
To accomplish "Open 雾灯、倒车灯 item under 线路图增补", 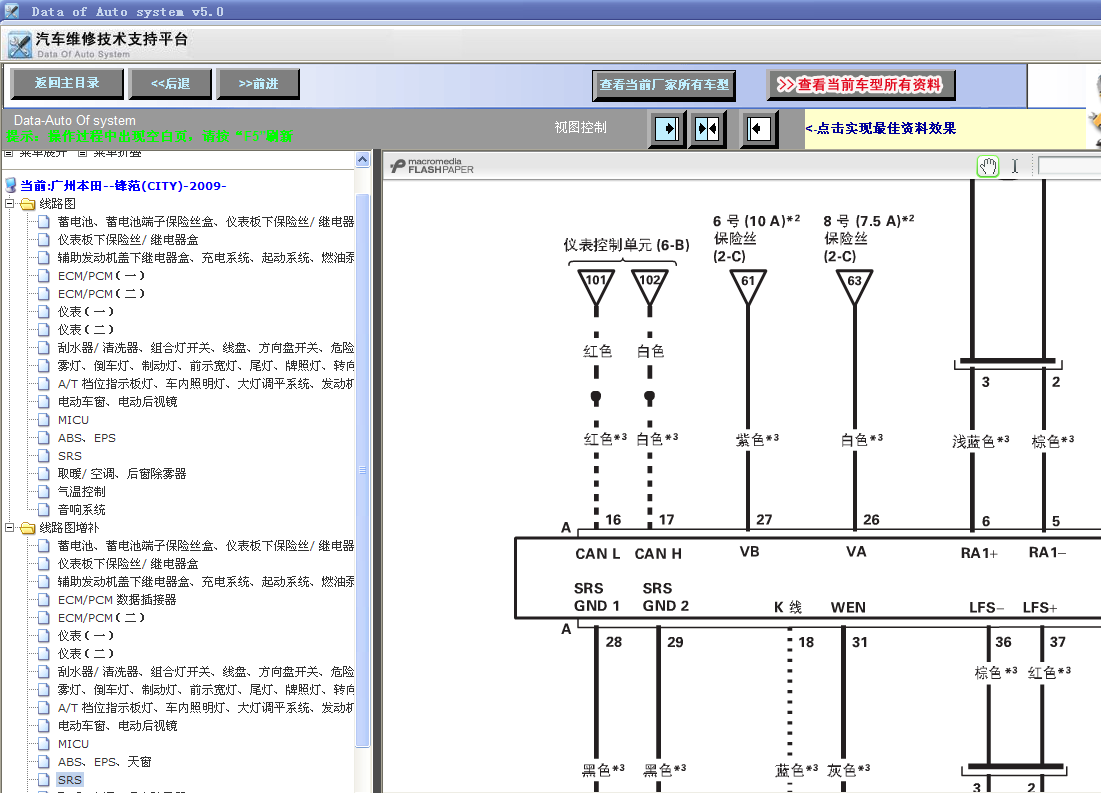I will coord(206,690).
